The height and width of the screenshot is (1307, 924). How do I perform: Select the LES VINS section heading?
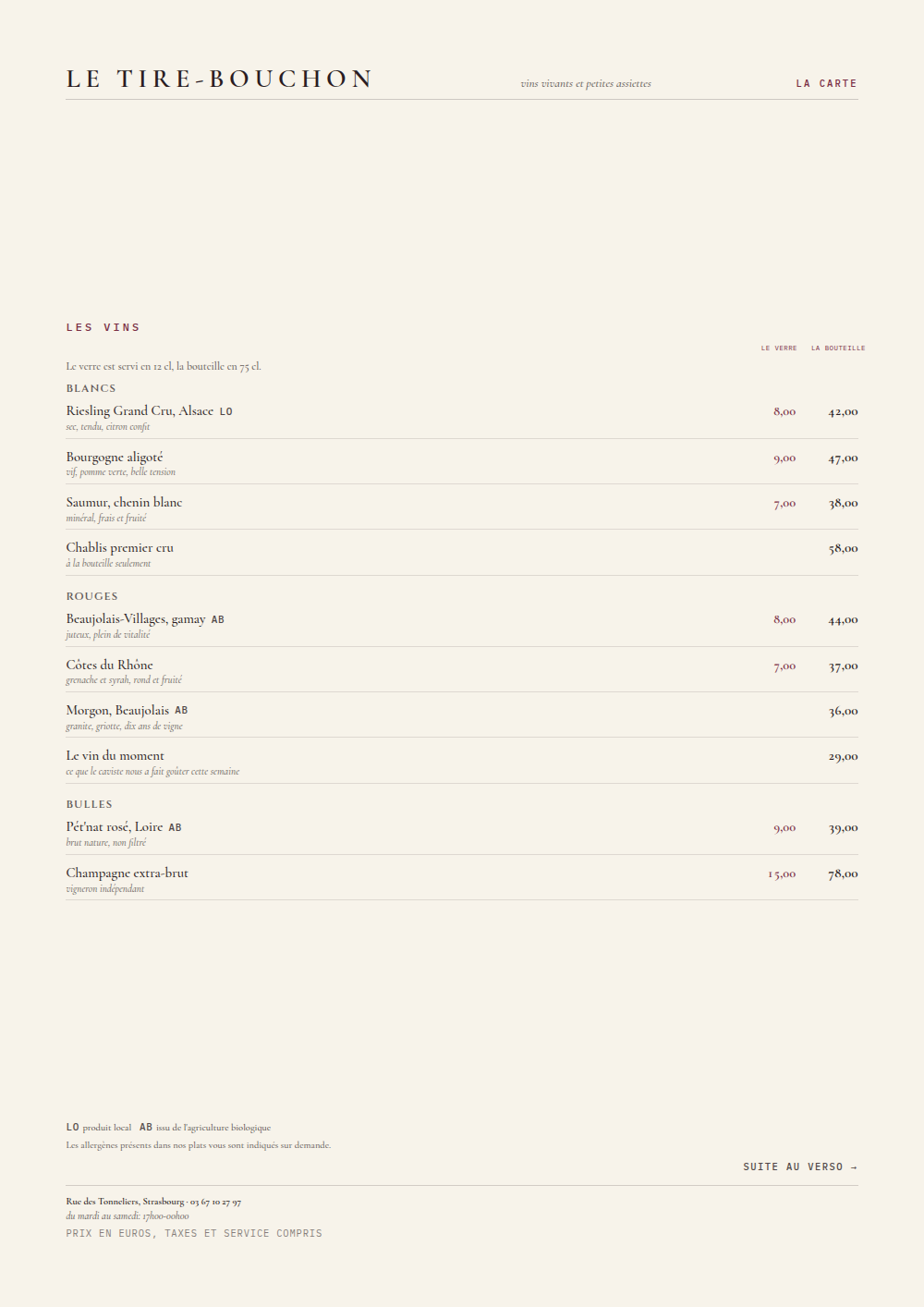pyautogui.click(x=103, y=327)
